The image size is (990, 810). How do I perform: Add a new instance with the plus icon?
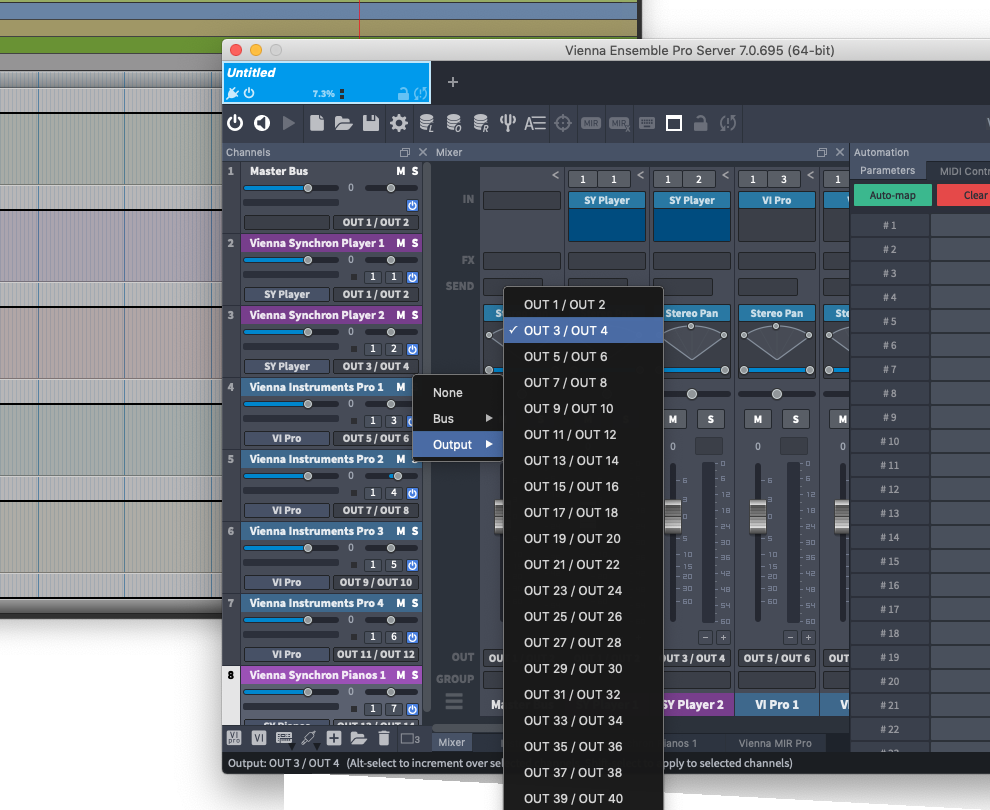coord(453,82)
